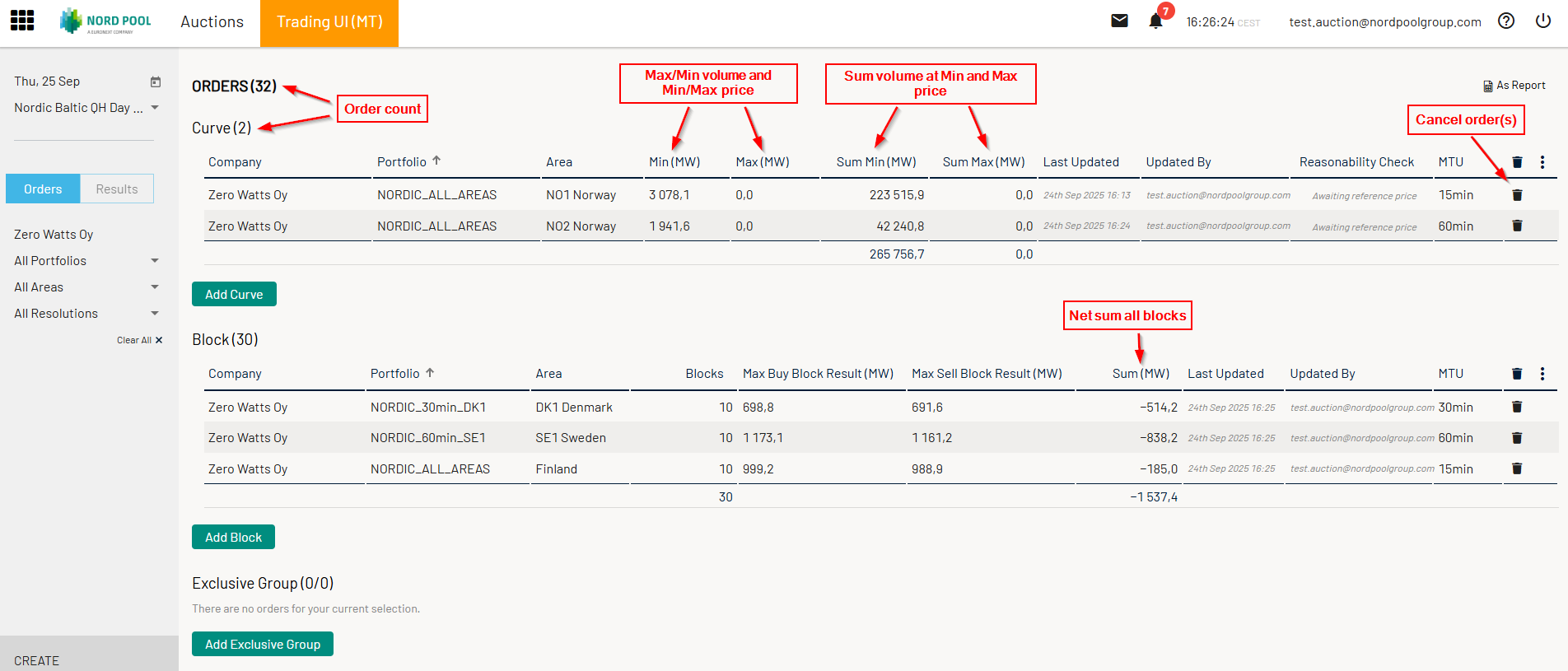Expand the Nordic Baltic QH Day dropdown

coord(155,108)
